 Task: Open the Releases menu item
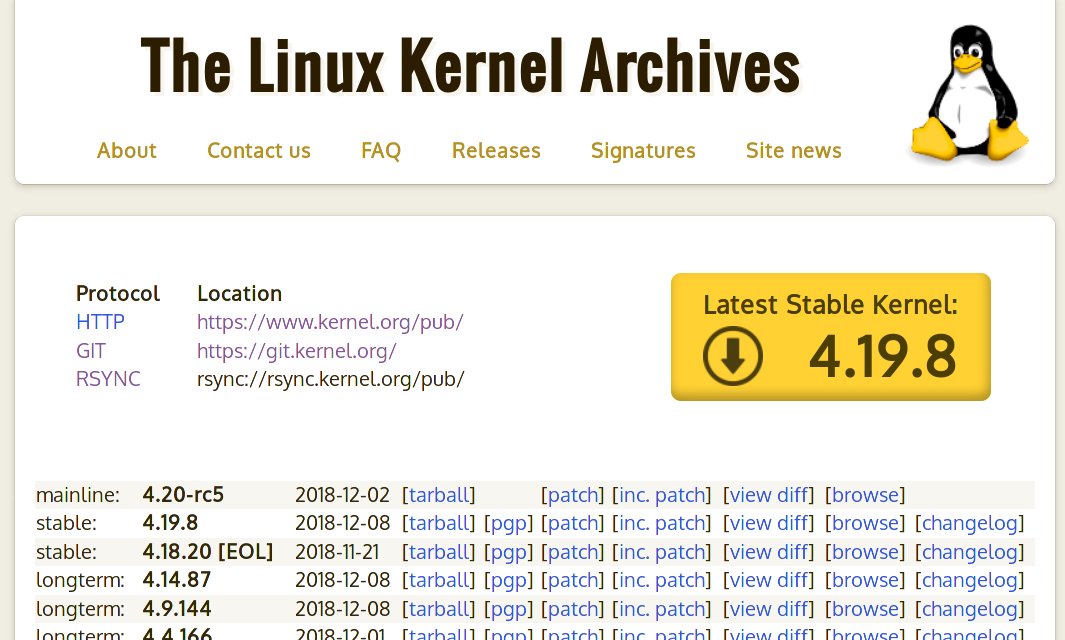coord(497,150)
